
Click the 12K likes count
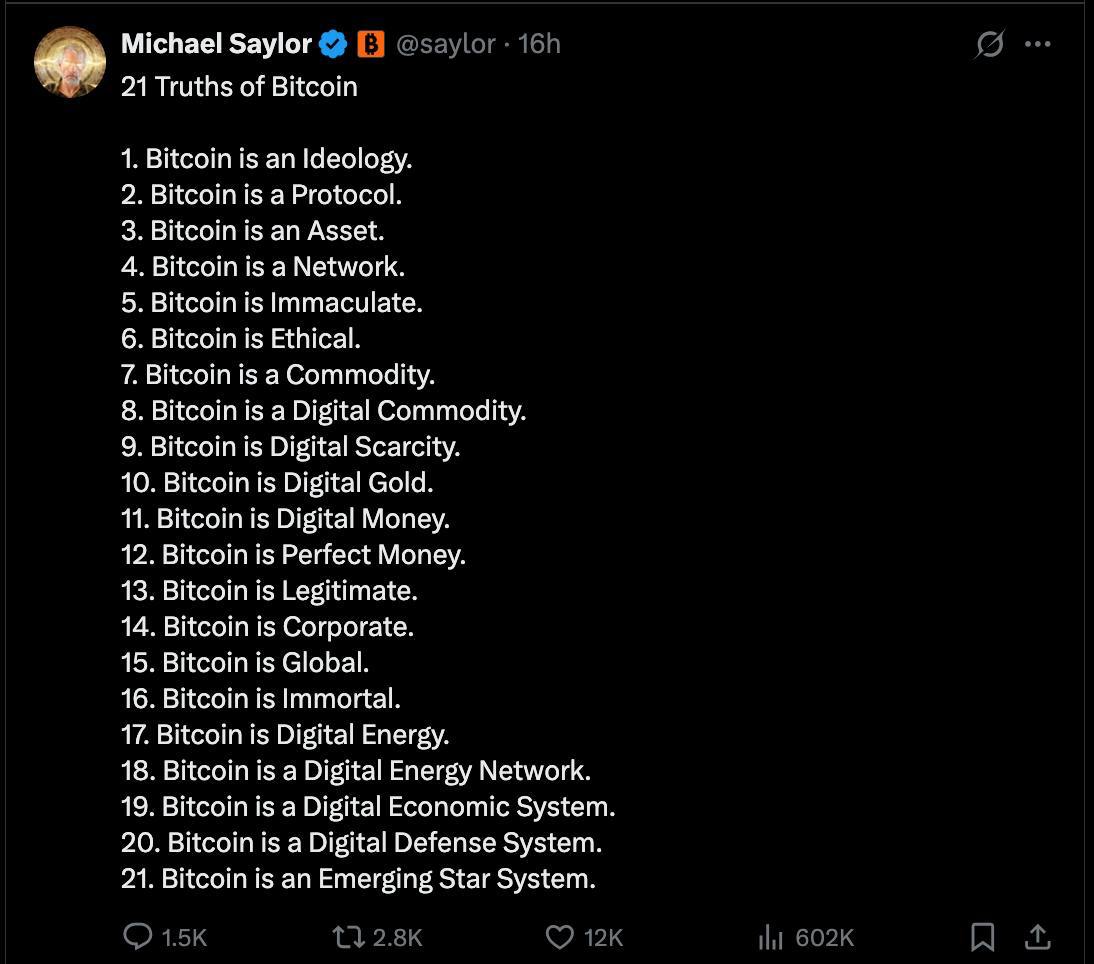603,937
